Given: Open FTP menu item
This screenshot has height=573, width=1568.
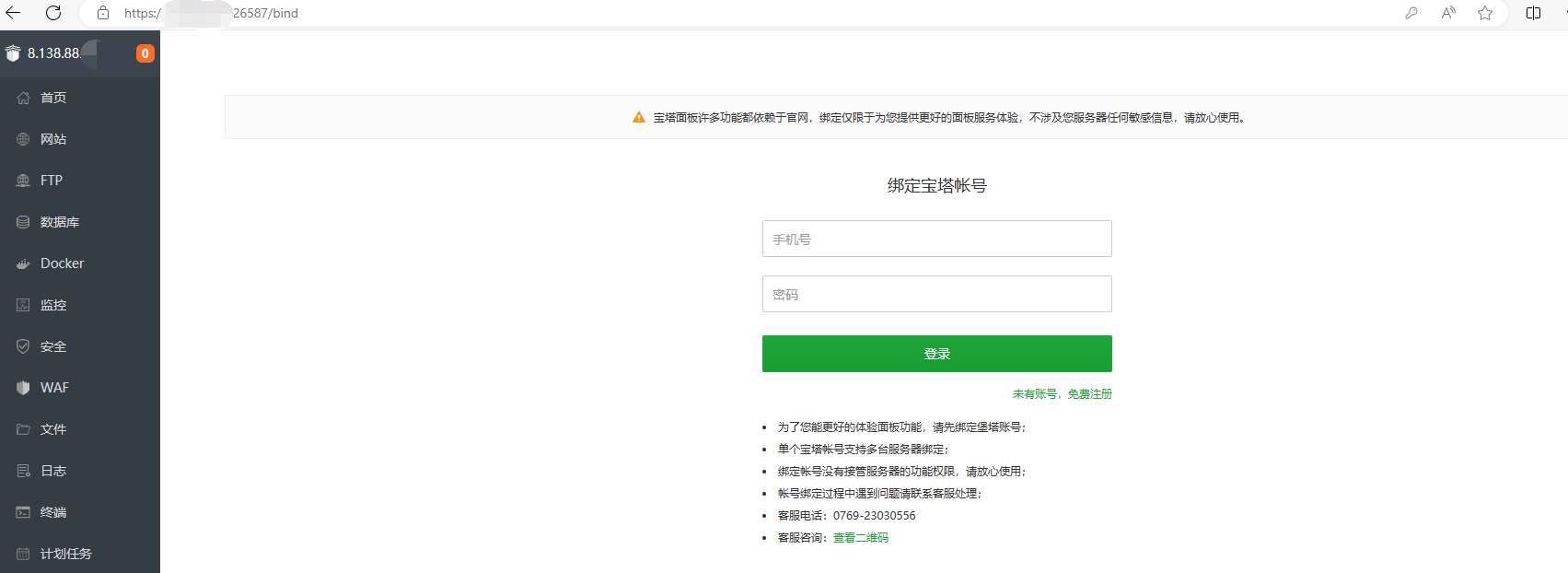Looking at the screenshot, I should point(80,181).
